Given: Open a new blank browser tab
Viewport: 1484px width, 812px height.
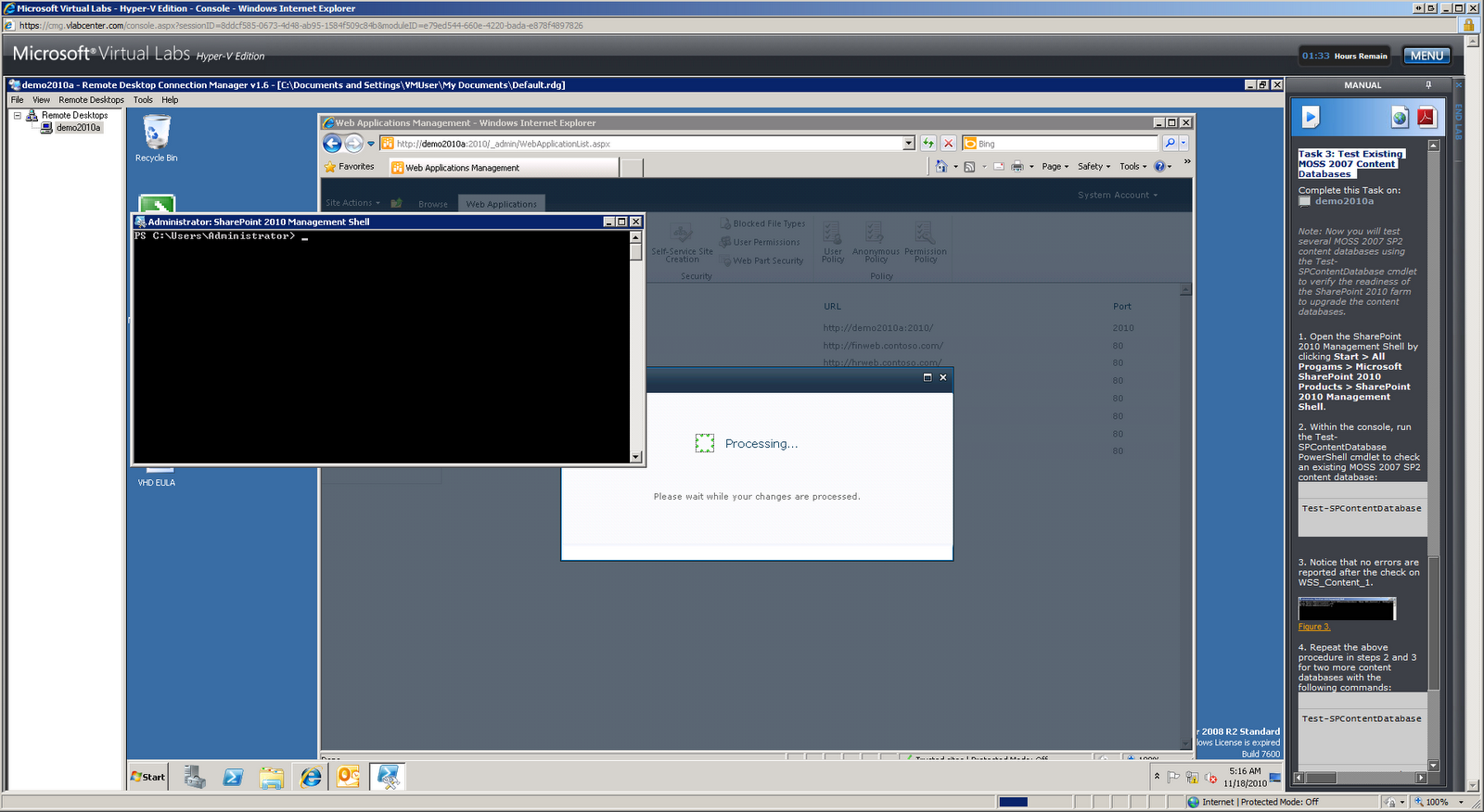Looking at the screenshot, I should [x=632, y=168].
